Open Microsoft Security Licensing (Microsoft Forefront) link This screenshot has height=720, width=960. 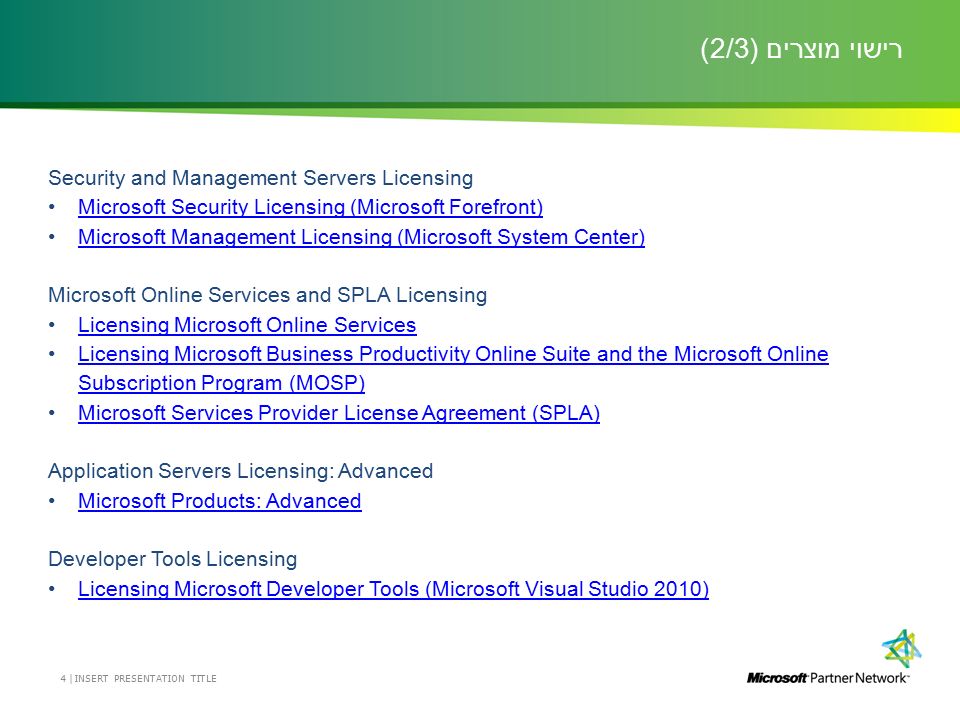tap(310, 207)
